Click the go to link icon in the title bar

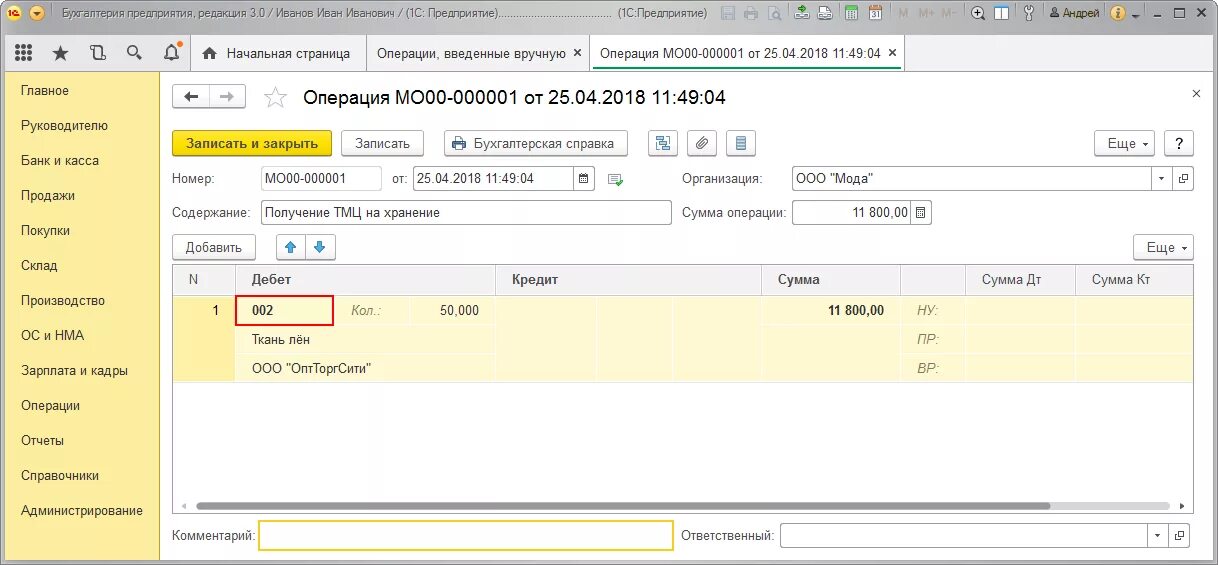tap(825, 13)
